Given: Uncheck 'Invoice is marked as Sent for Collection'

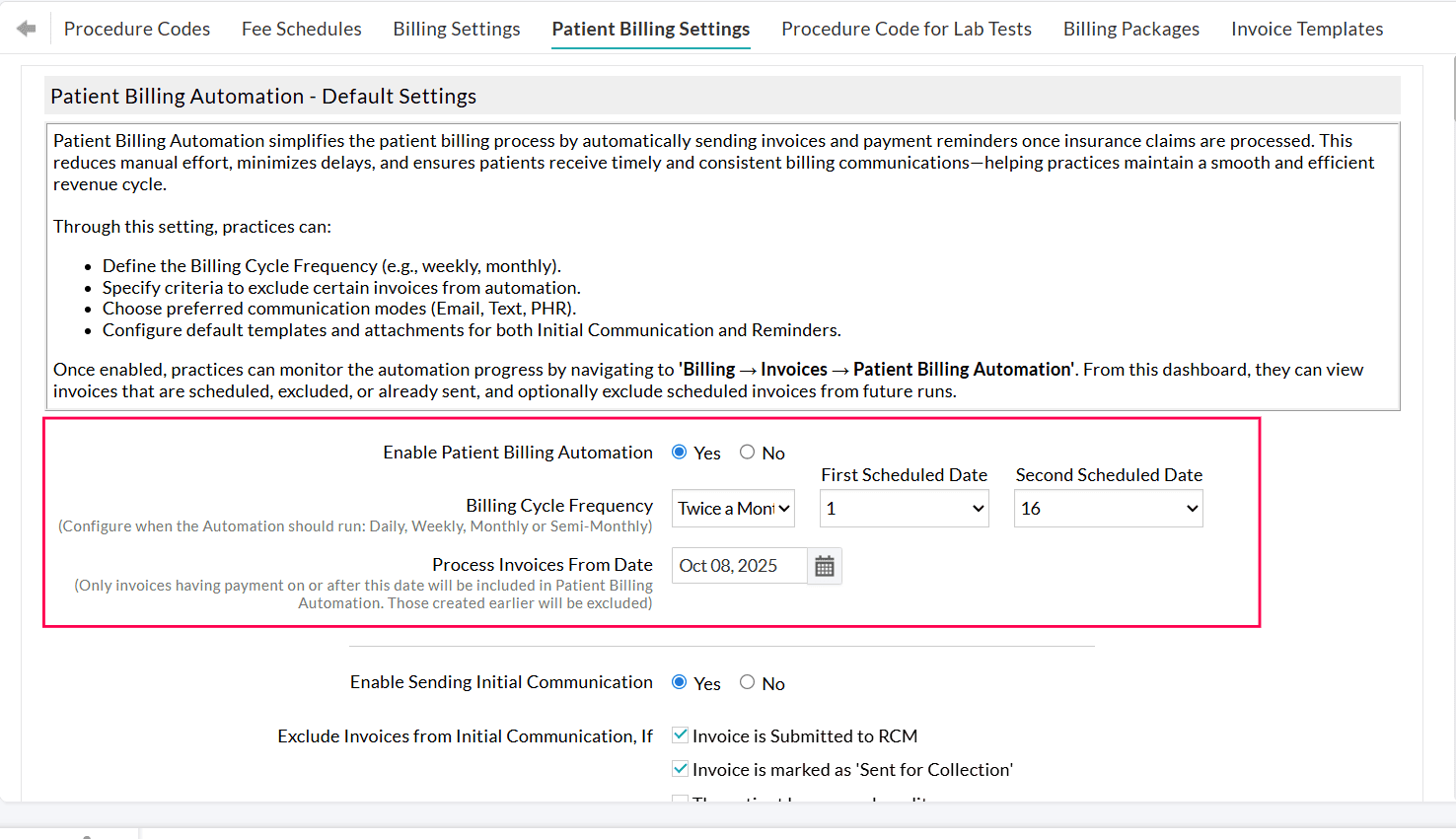Looking at the screenshot, I should pyautogui.click(x=679, y=768).
